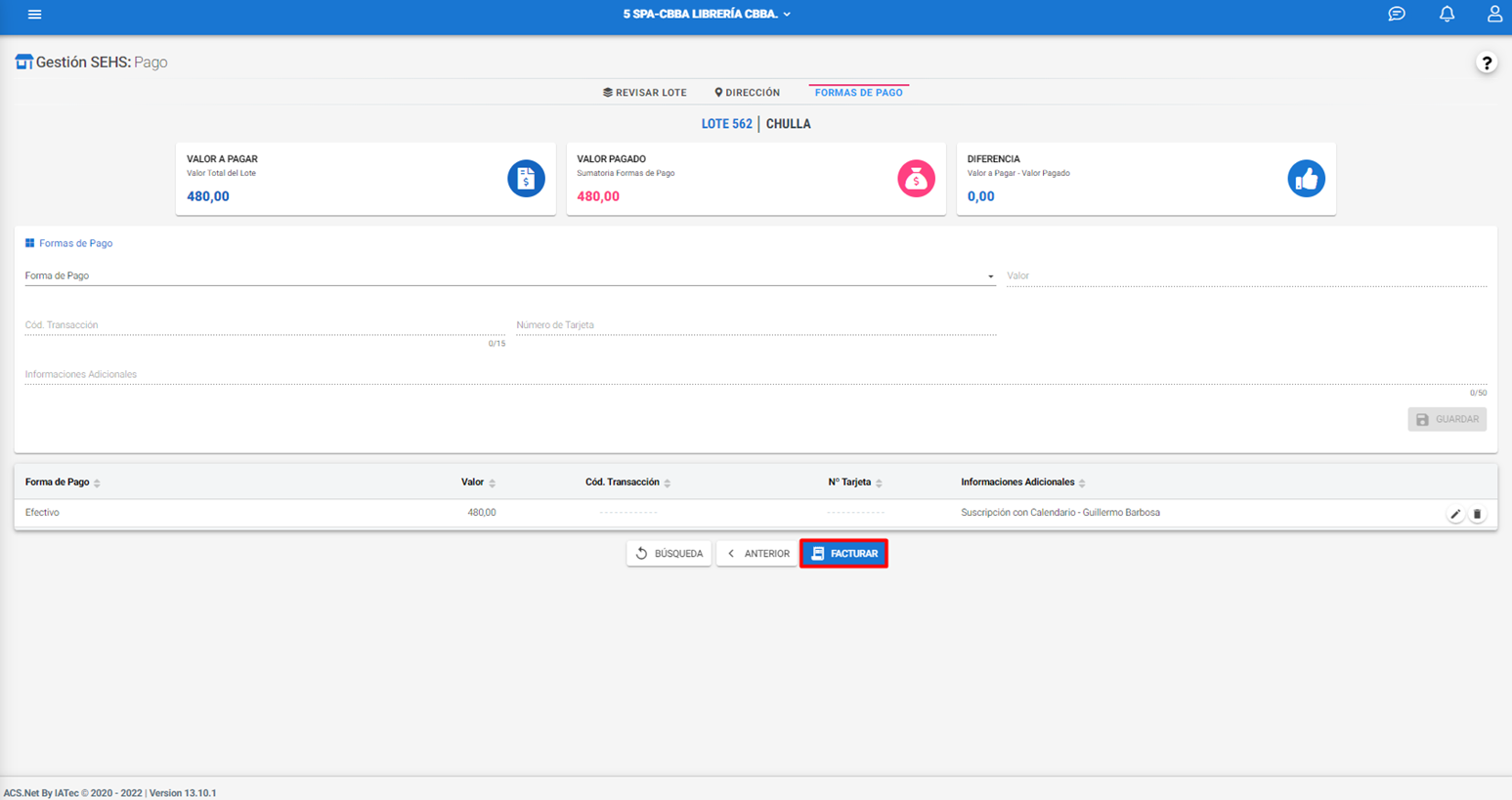The image size is (1512, 800).
Task: Delete the Efectivo payment row
Action: coord(1477,514)
